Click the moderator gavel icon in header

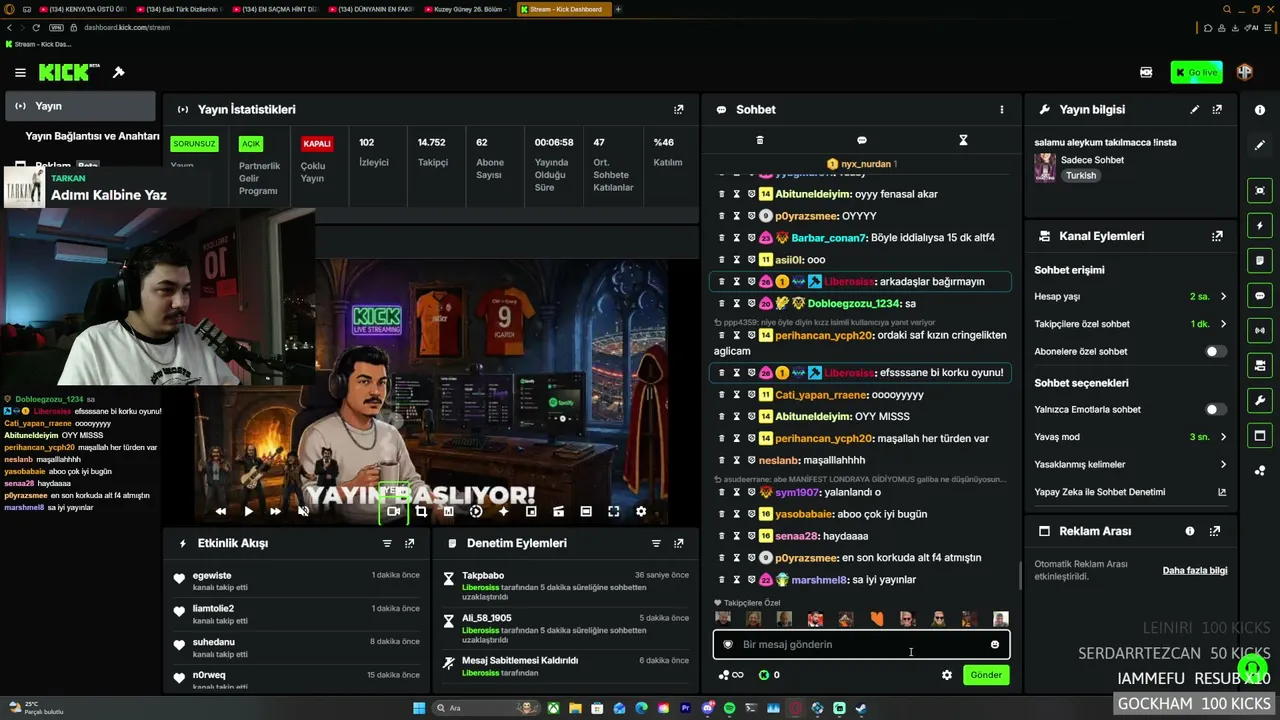pos(118,72)
